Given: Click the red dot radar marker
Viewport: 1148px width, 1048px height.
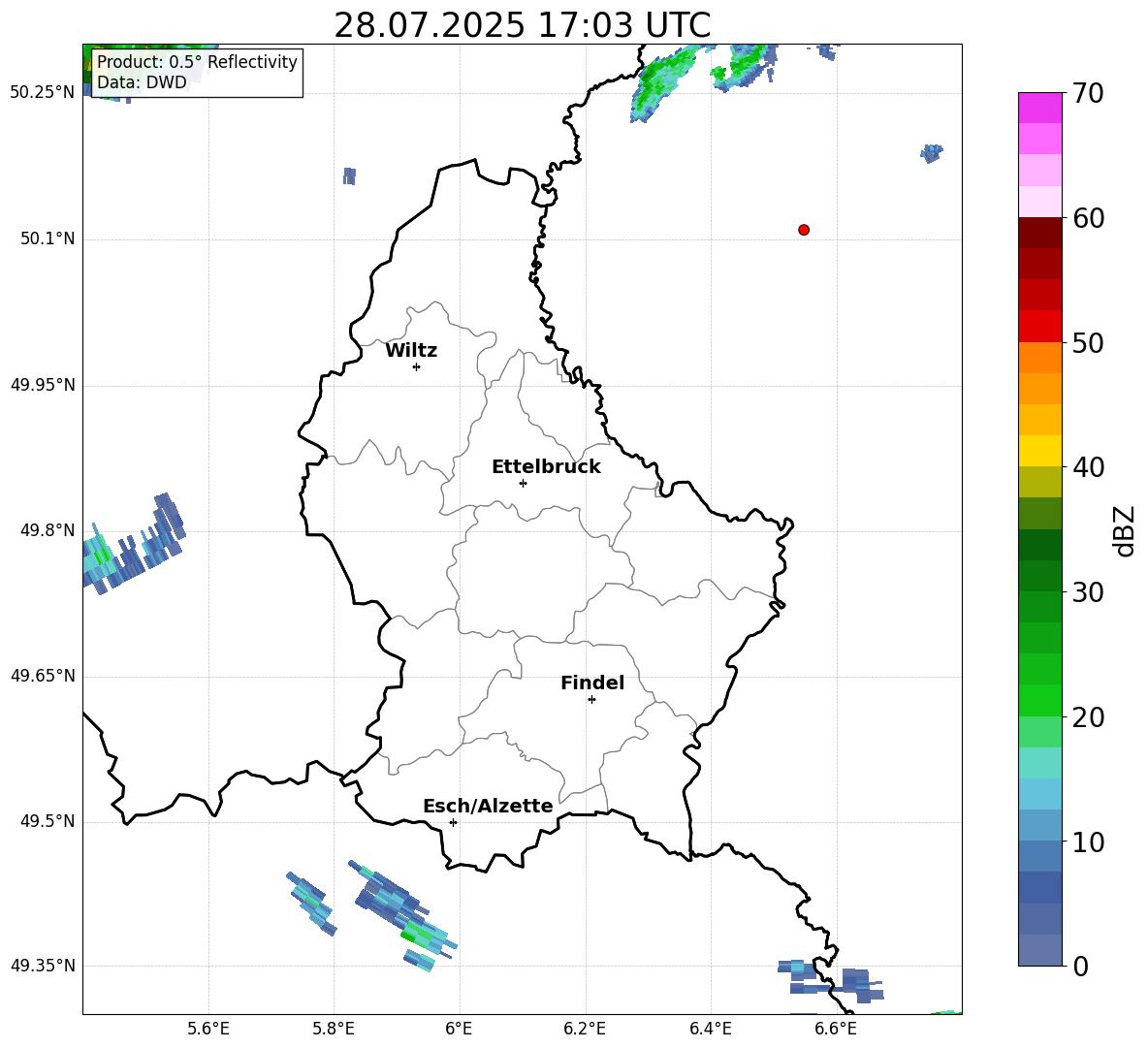Looking at the screenshot, I should tap(803, 230).
